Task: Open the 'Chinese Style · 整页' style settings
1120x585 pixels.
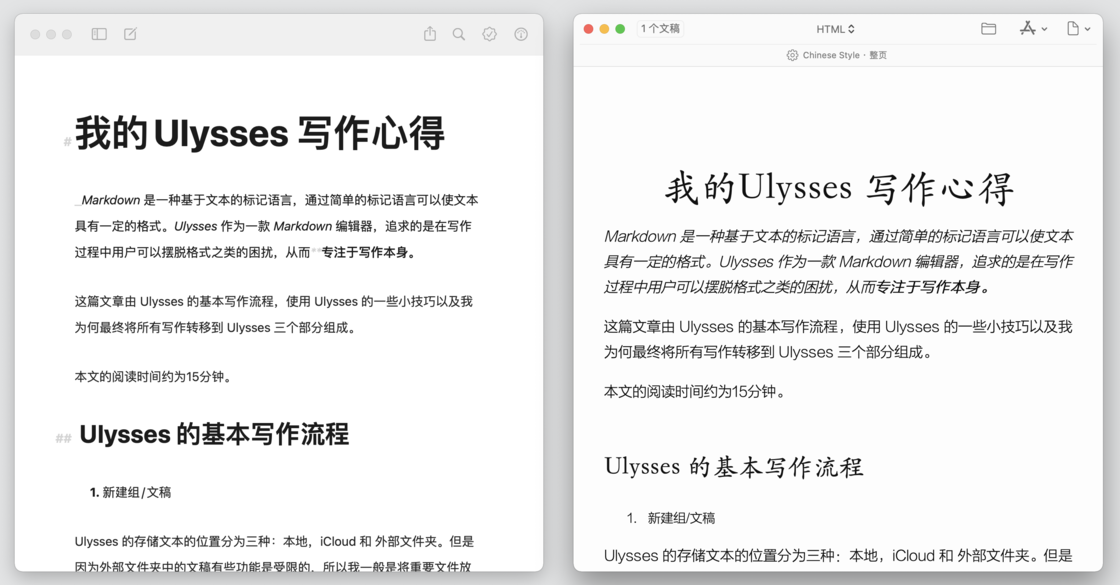Action: click(x=836, y=55)
